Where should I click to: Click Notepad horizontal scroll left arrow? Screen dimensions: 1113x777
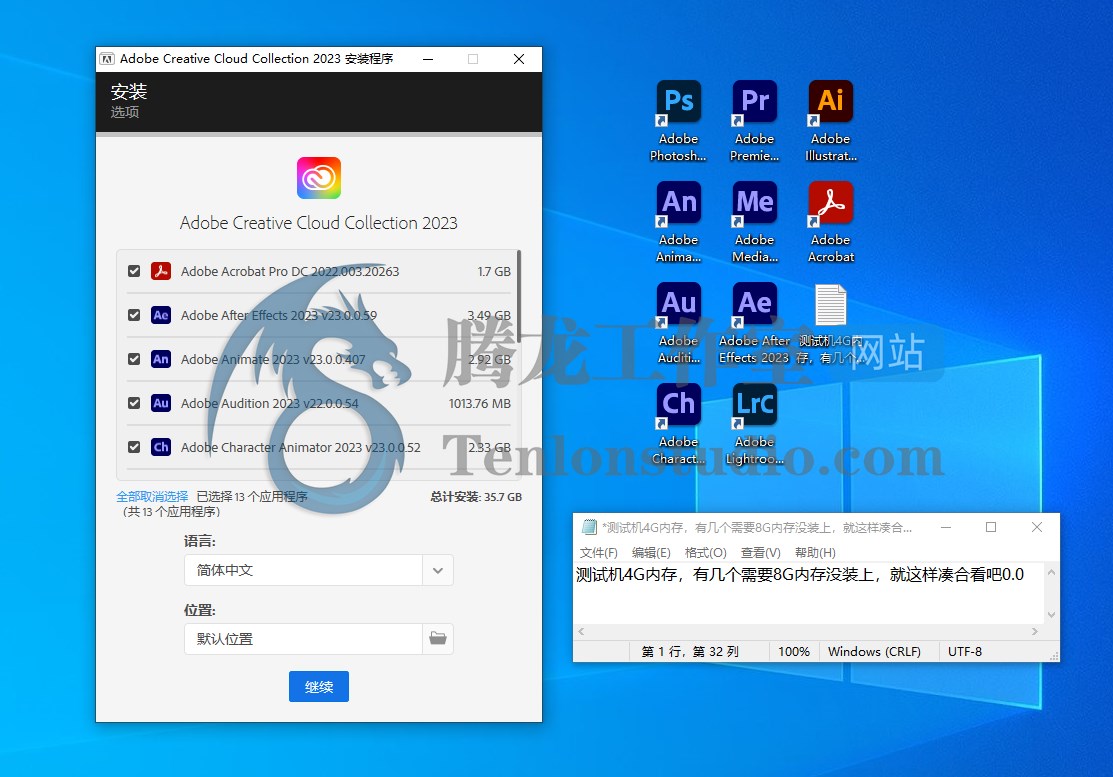pyautogui.click(x=581, y=632)
